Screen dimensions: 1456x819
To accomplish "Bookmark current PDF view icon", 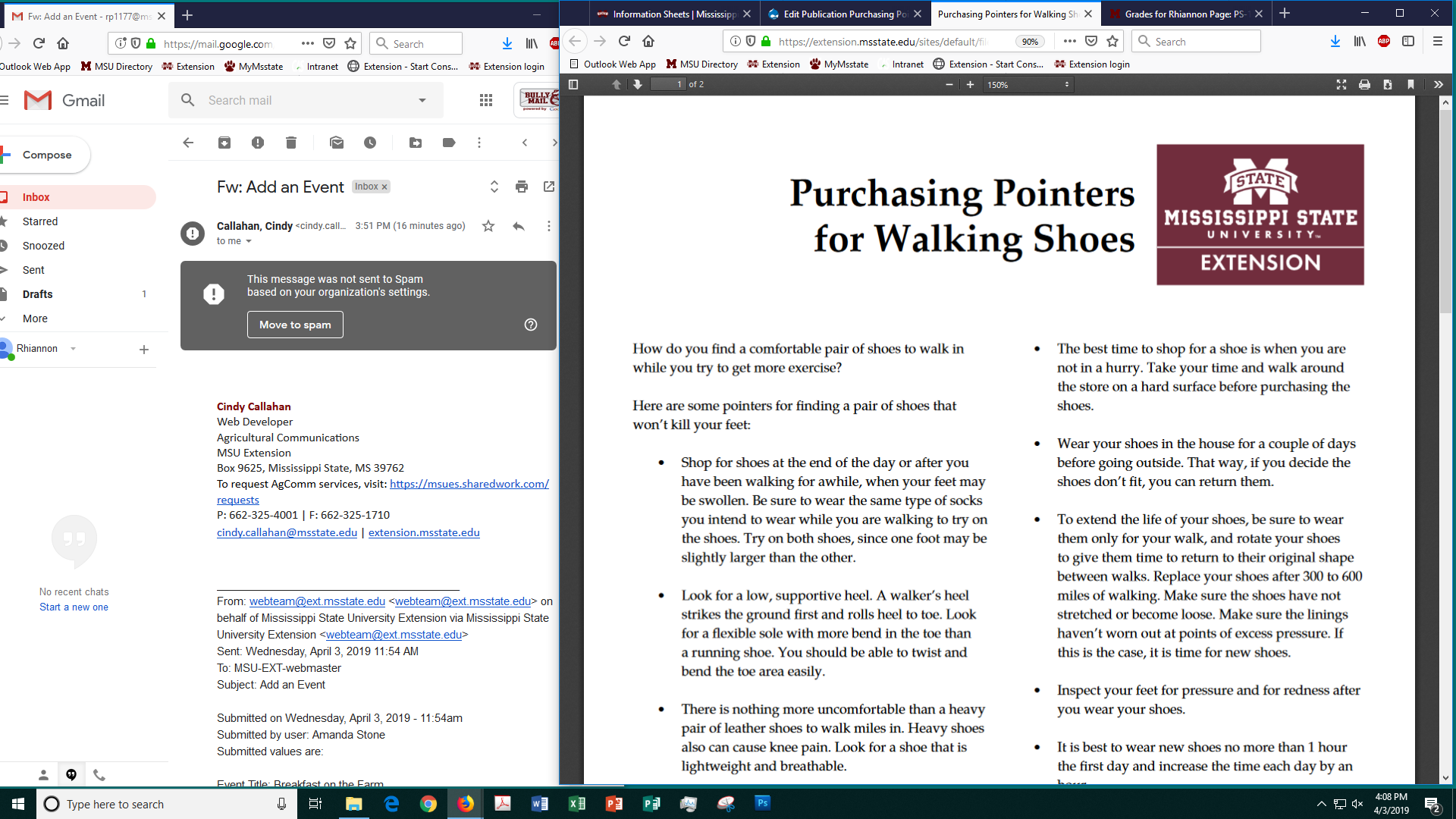I will point(1410,84).
